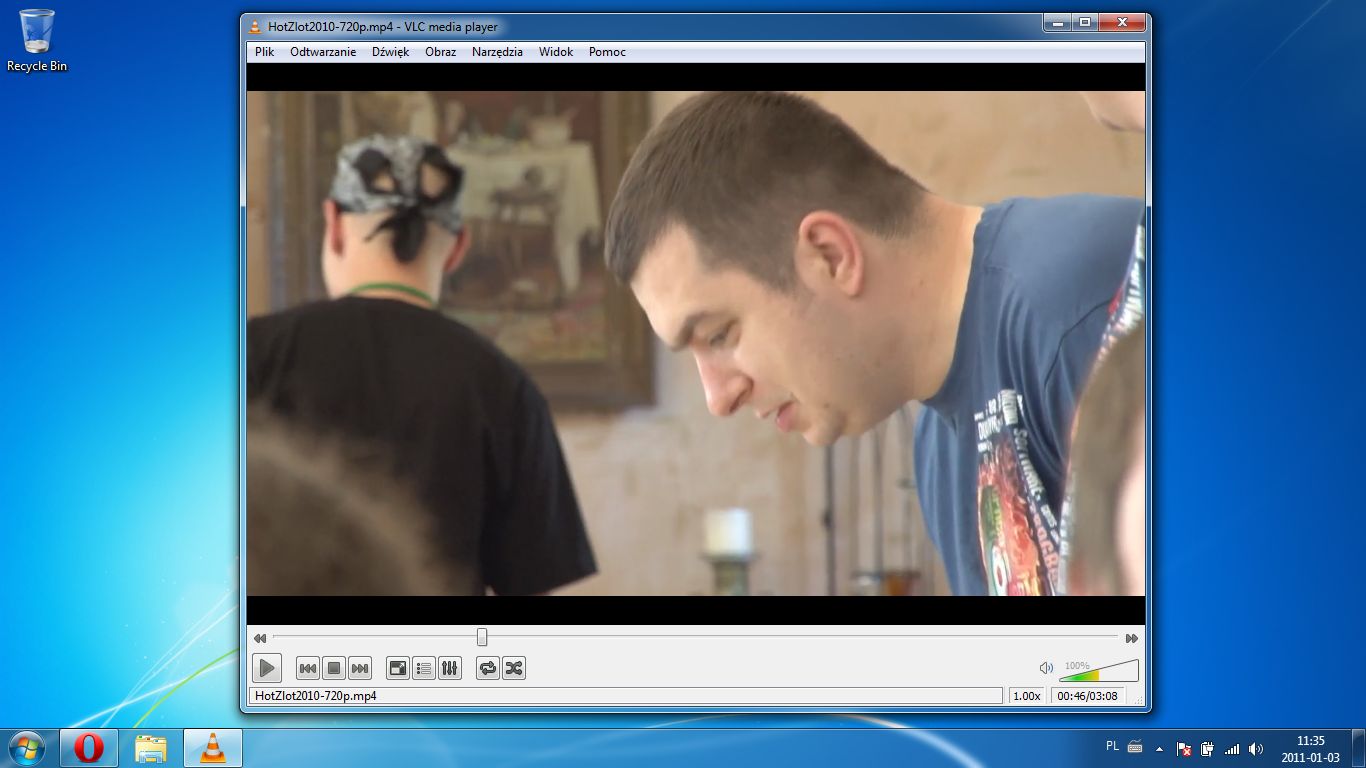
Task: Click the seek bar position handle
Action: [x=482, y=637]
